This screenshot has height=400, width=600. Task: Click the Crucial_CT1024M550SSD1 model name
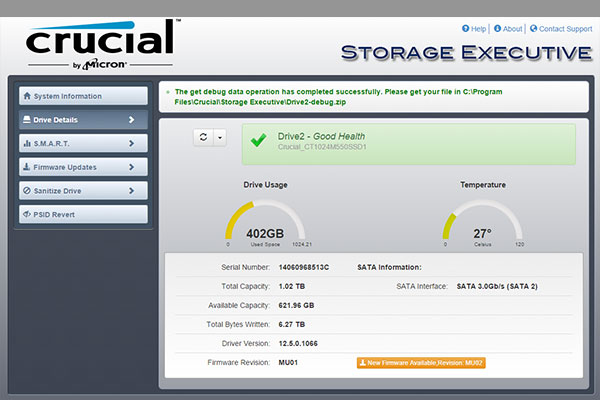[x=322, y=147]
